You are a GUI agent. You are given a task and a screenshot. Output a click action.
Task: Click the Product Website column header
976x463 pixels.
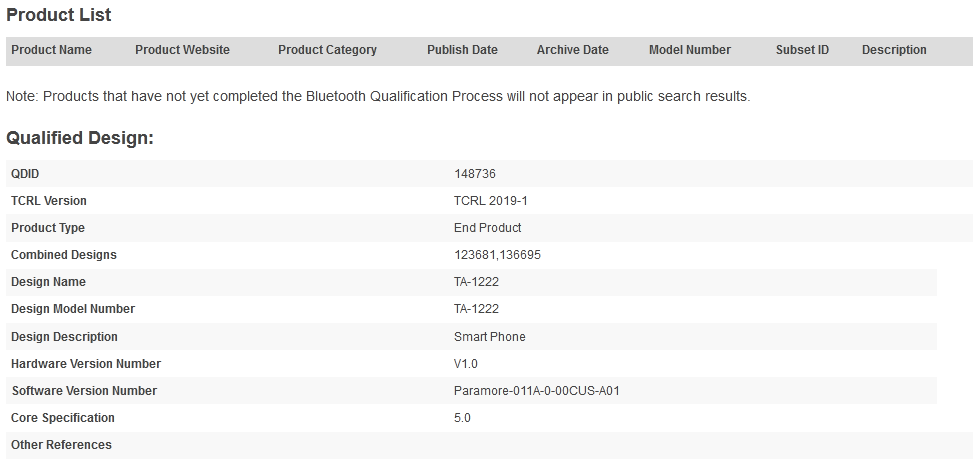click(x=182, y=50)
